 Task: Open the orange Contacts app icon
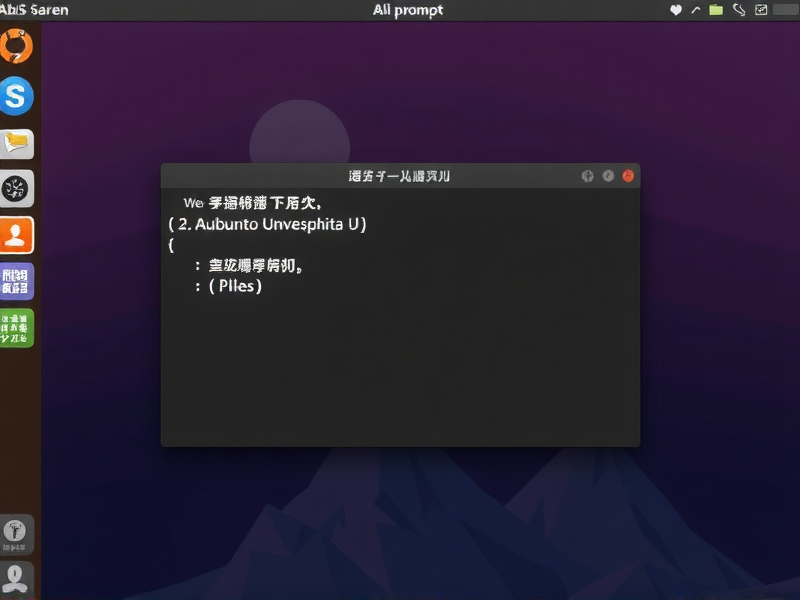click(17, 234)
